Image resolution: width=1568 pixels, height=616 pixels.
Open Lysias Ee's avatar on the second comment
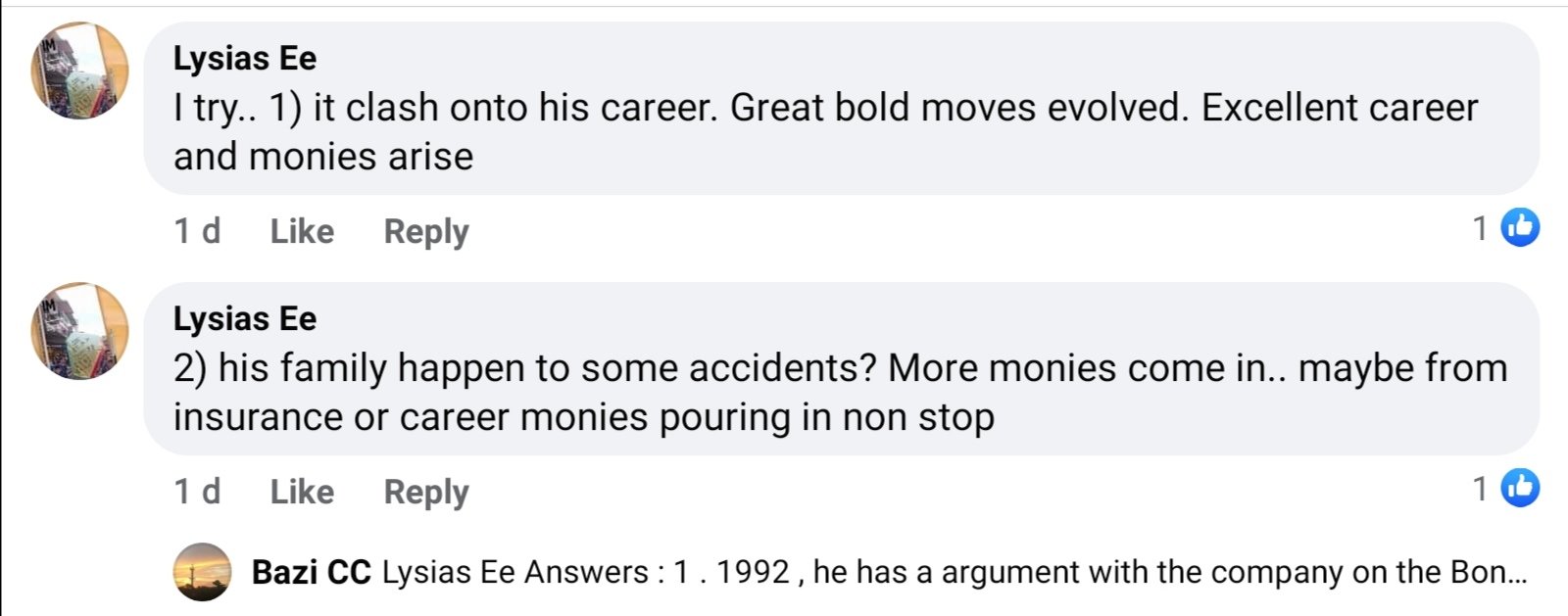[x=79, y=331]
